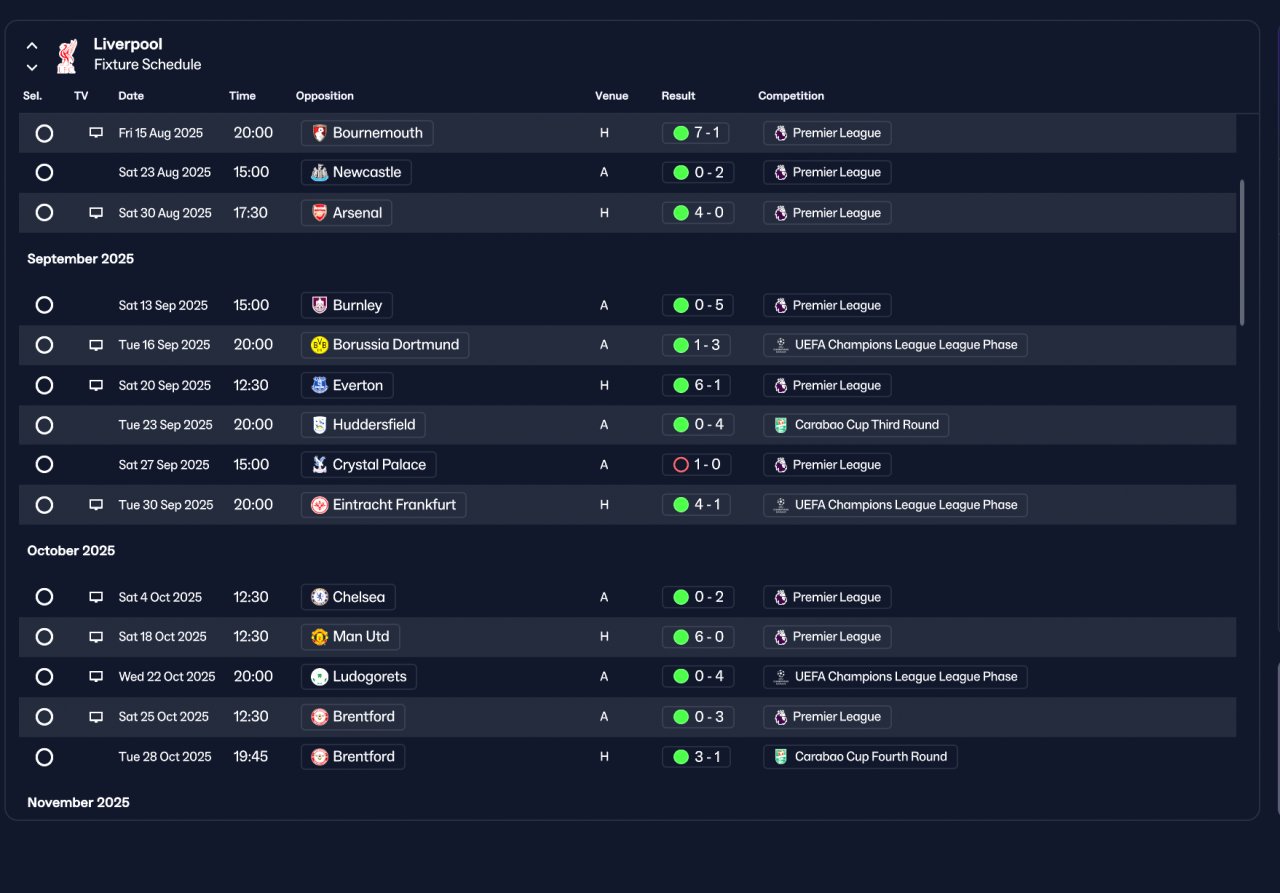Screen dimensions: 1280x893
Task: Open the Newcastle opposition button
Action: [356, 172]
